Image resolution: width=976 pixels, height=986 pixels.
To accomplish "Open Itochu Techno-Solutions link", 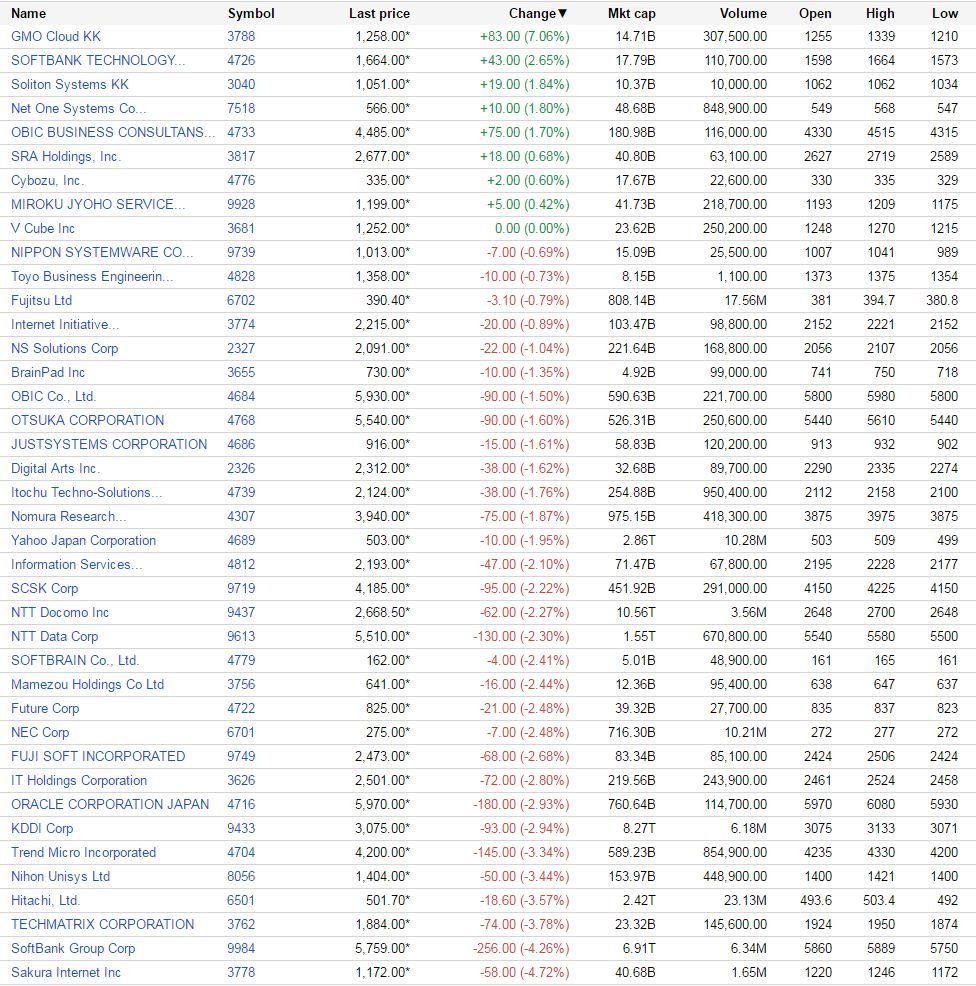I will tap(87, 492).
